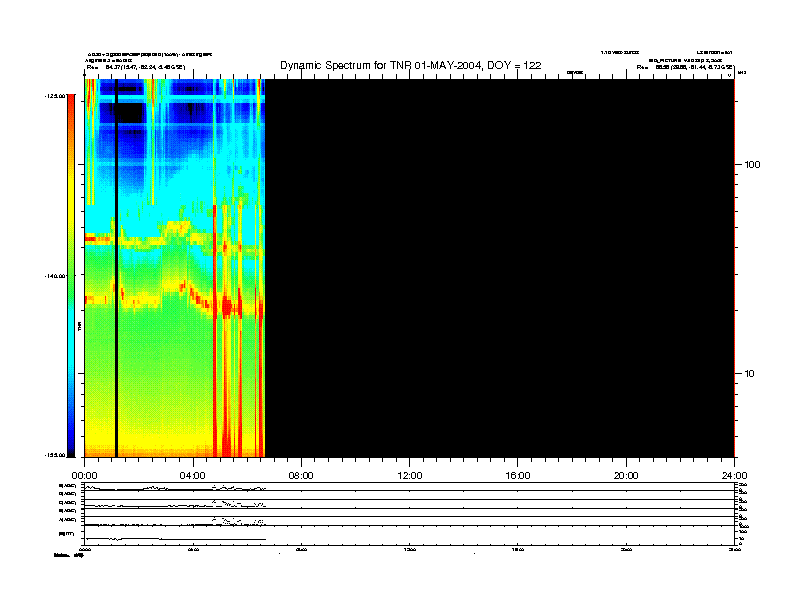Click the top trace panel below the spectrogram
The height and width of the screenshot is (612, 792).
(409, 487)
